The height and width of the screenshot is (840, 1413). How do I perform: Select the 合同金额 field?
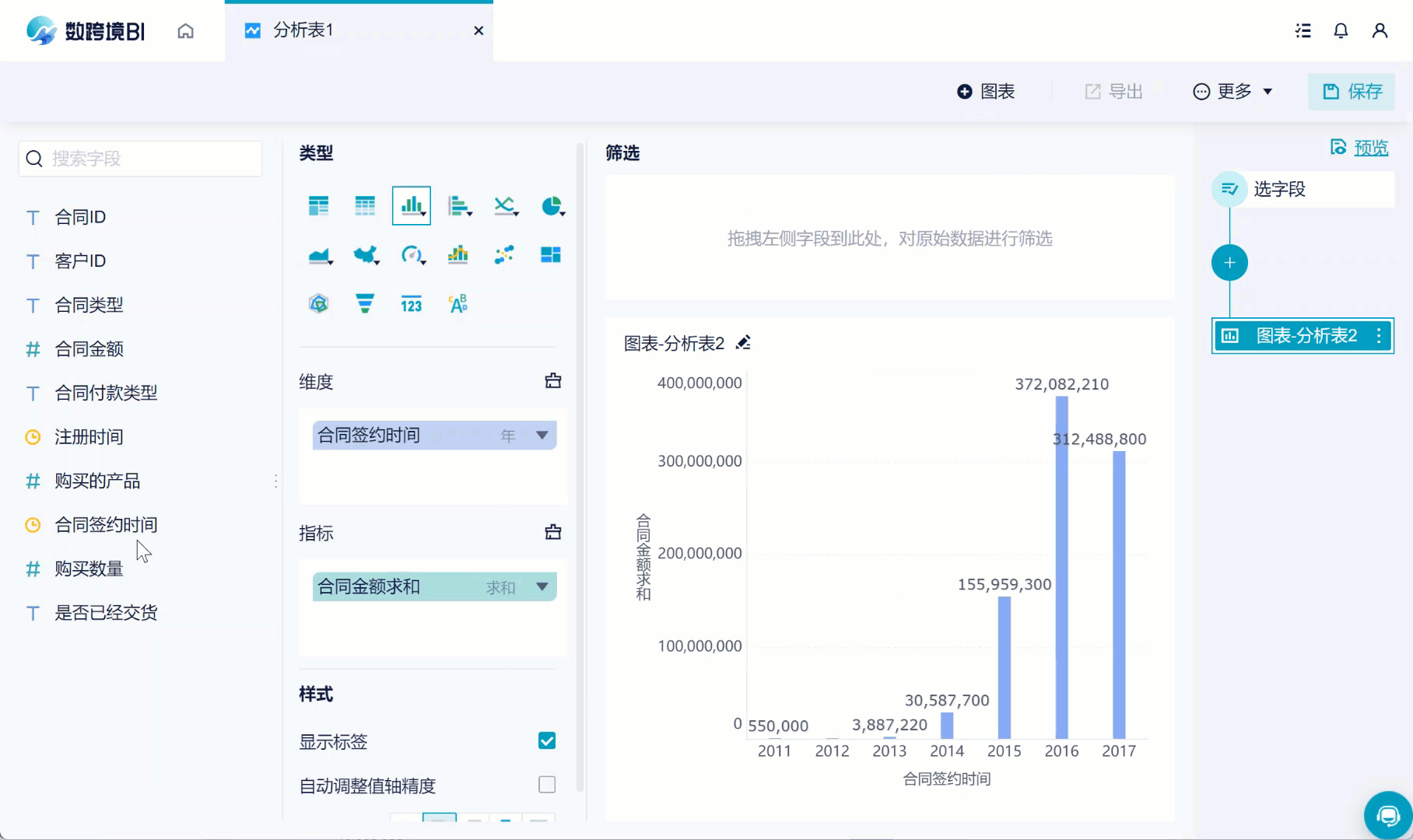[89, 348]
